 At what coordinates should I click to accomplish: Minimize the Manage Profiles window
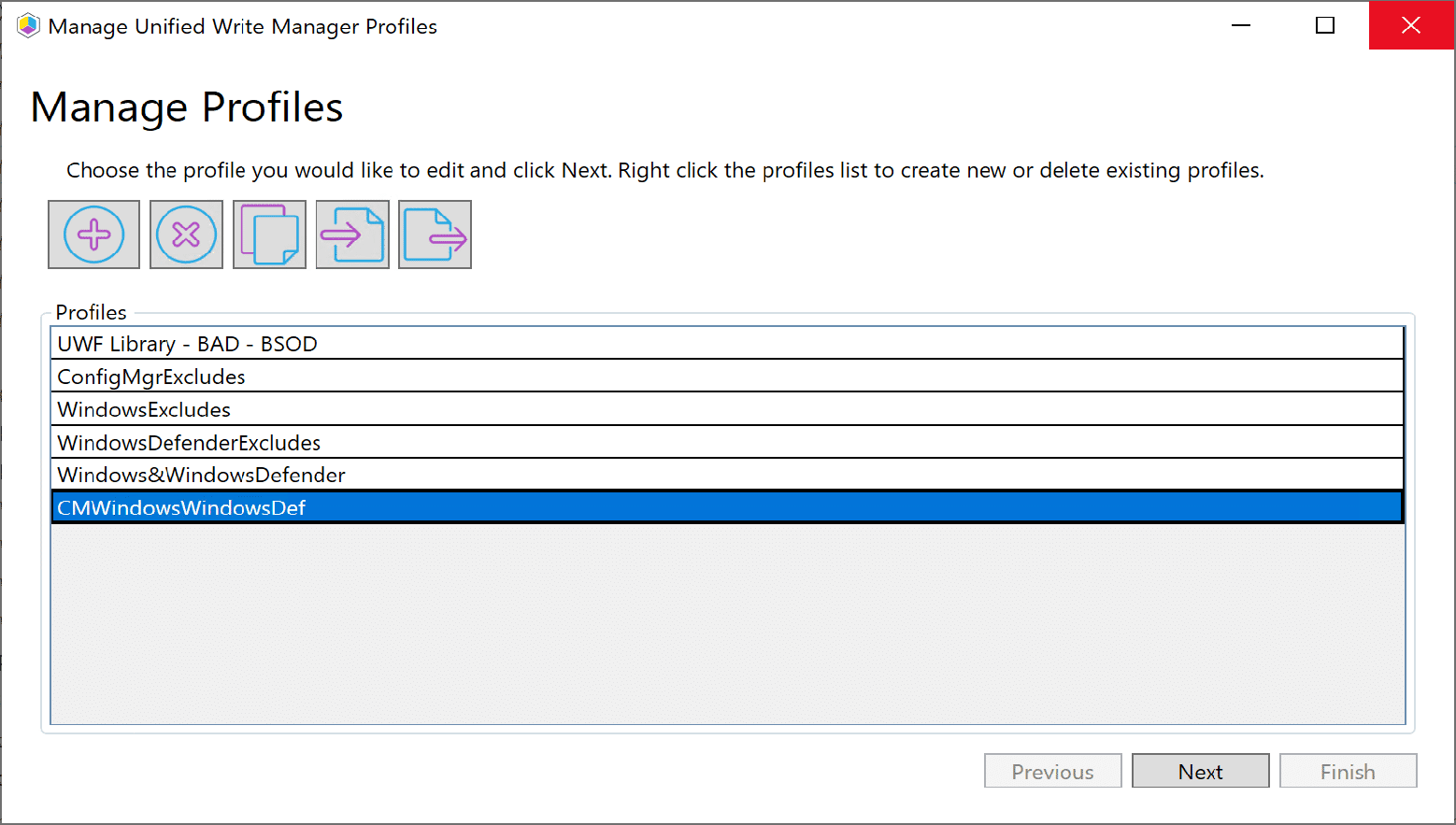coord(1240,25)
